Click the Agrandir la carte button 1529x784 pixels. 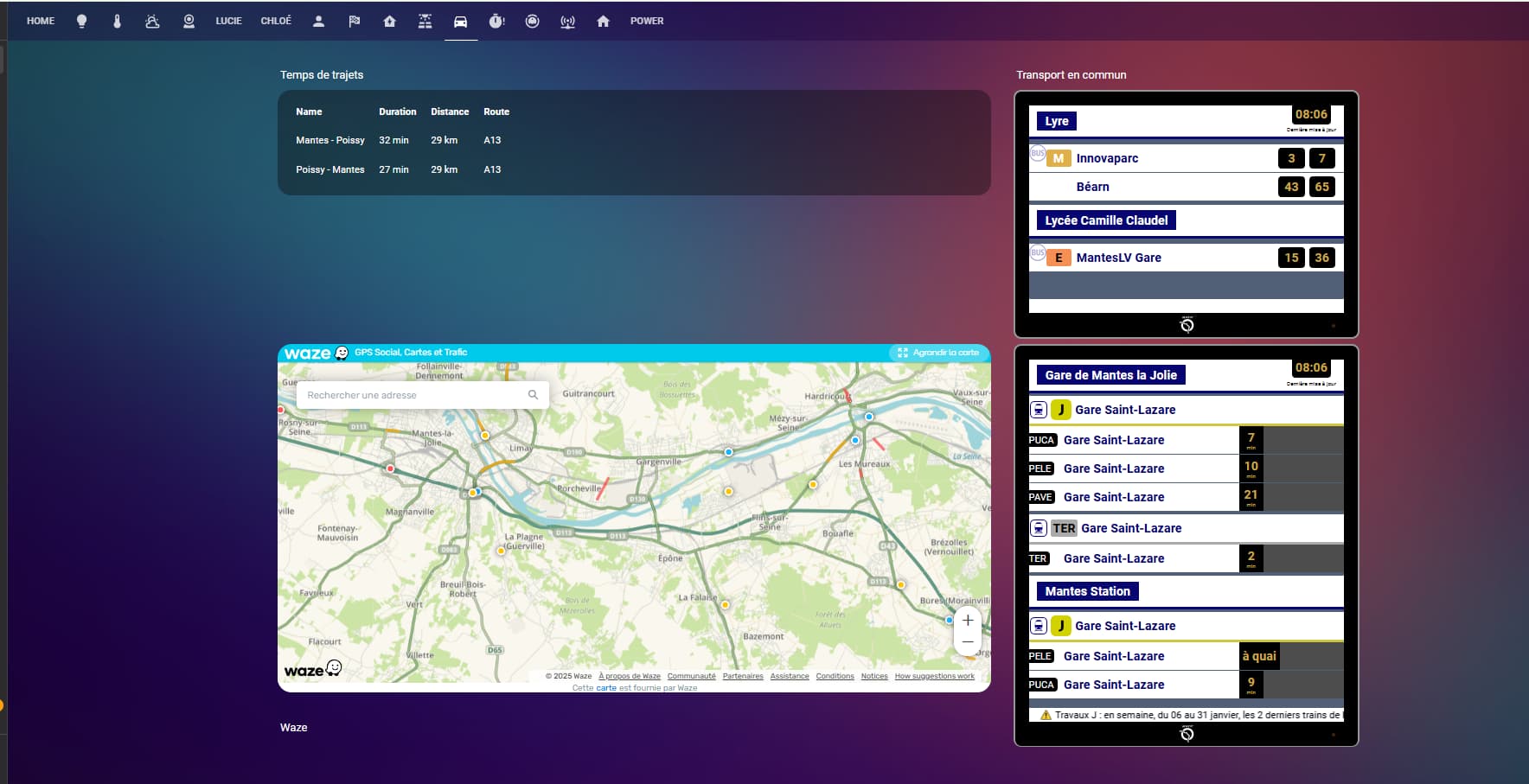[x=938, y=353]
